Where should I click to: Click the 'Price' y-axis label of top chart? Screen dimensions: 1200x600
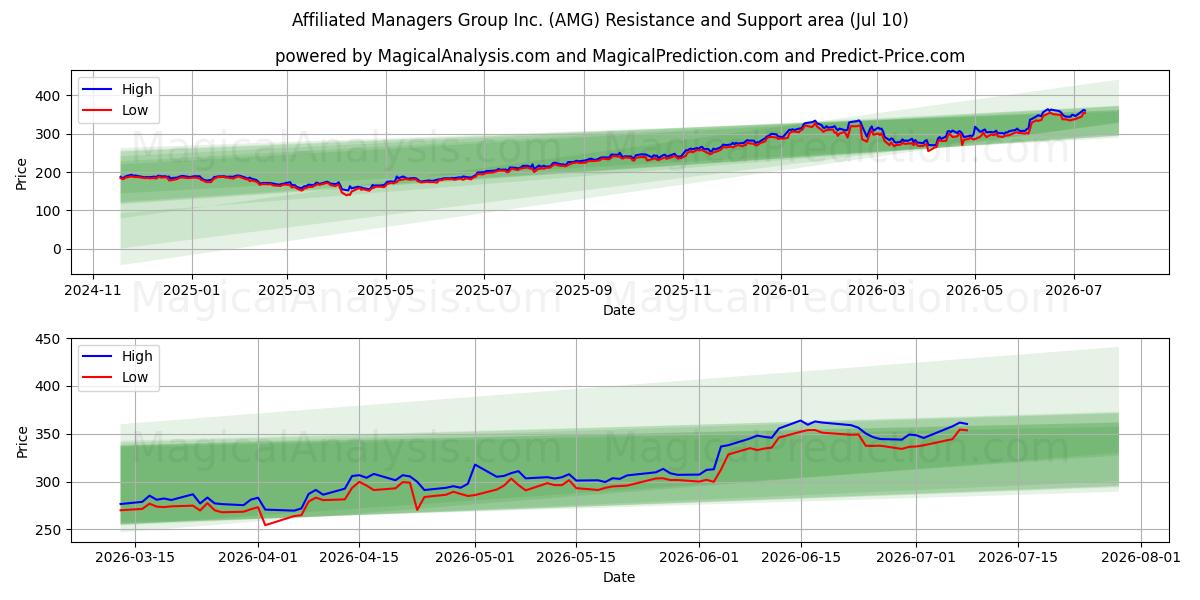(22, 173)
